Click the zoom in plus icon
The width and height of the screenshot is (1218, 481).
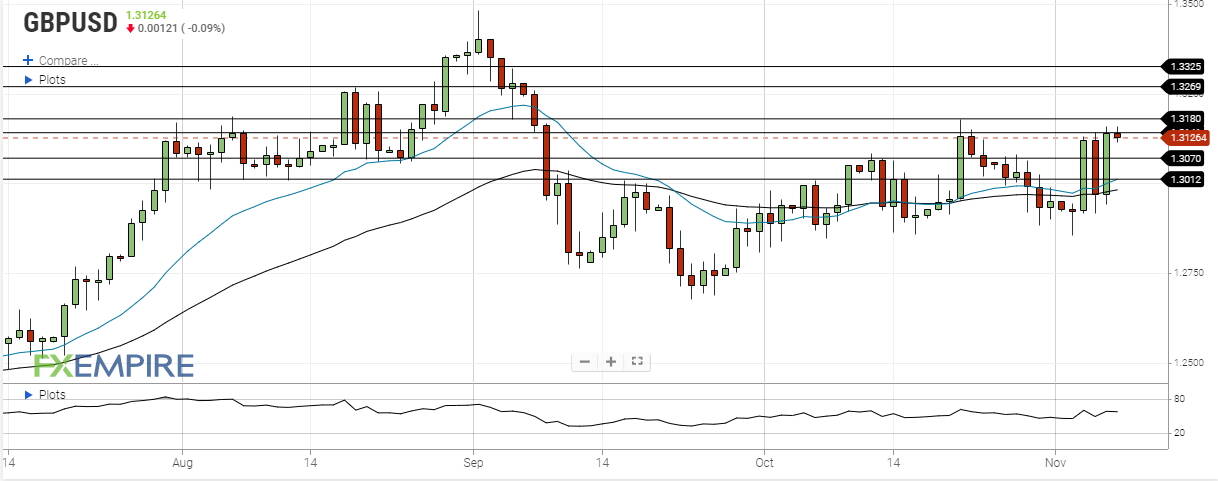coord(611,362)
